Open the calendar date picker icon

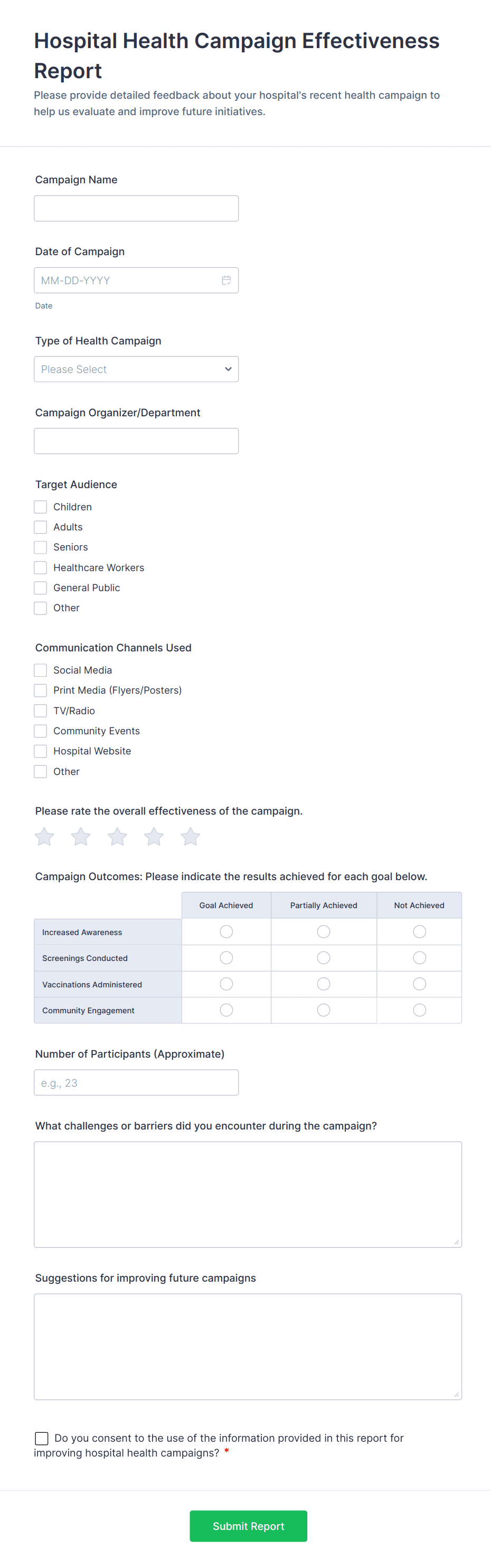pyautogui.click(x=226, y=281)
